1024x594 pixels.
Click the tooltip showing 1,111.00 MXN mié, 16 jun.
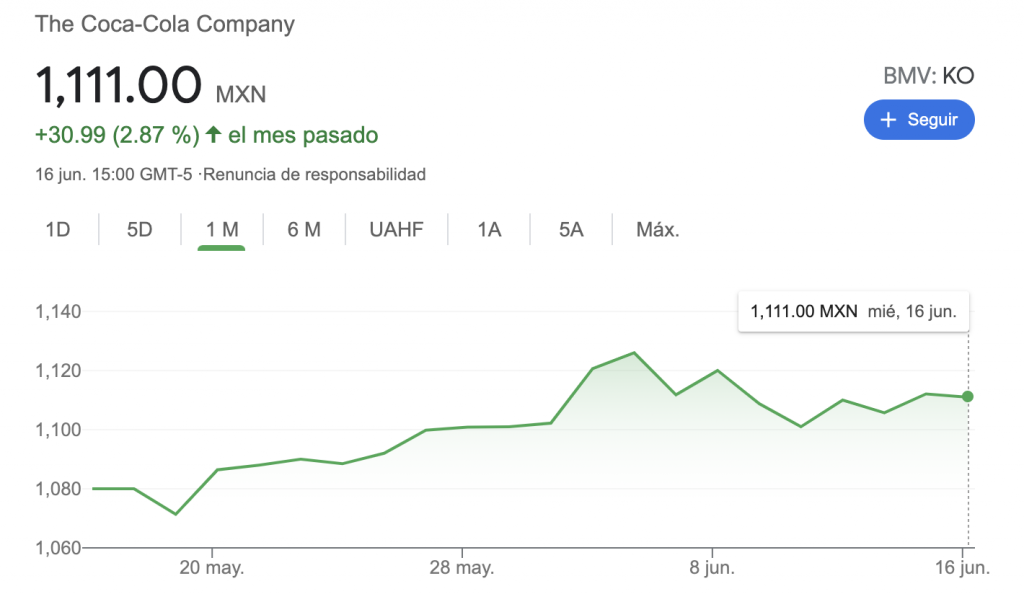853,311
